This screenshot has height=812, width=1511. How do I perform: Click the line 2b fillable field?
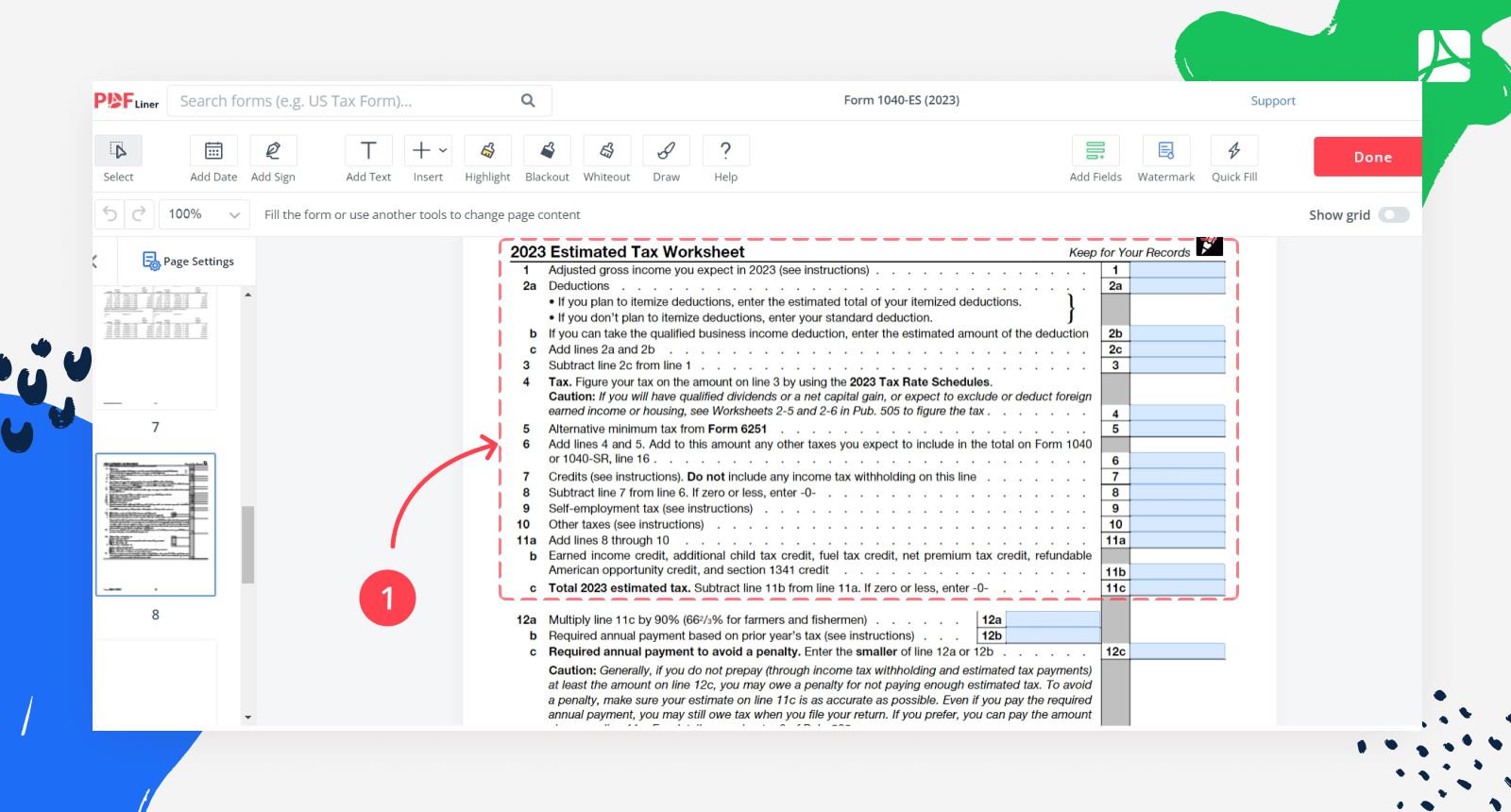point(1178,333)
